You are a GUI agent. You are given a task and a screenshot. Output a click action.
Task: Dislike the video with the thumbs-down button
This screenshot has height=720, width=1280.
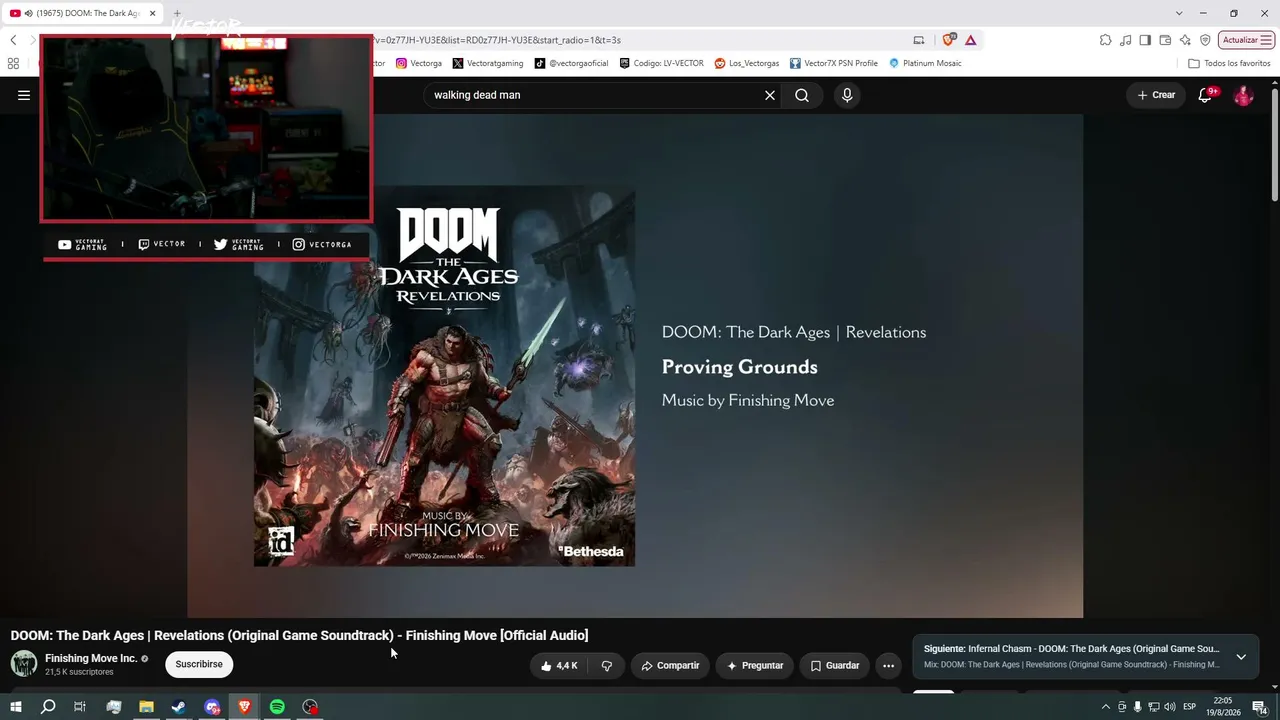coord(607,665)
